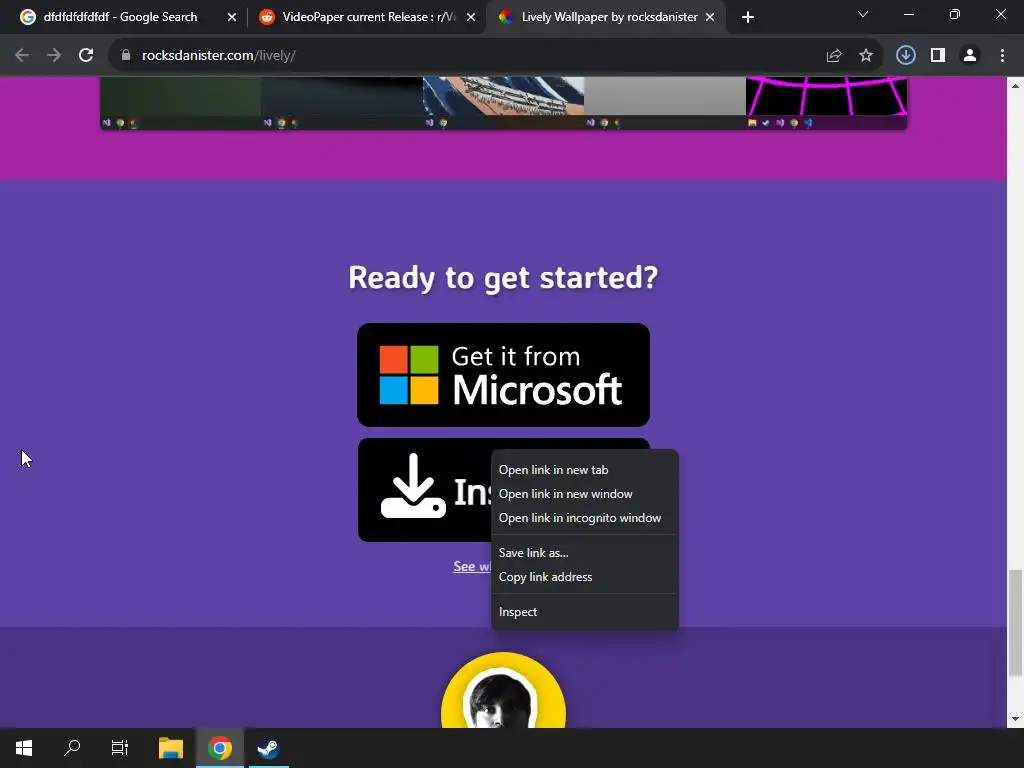This screenshot has width=1024, height=768.
Task: View site security lock info
Action: click(126, 56)
